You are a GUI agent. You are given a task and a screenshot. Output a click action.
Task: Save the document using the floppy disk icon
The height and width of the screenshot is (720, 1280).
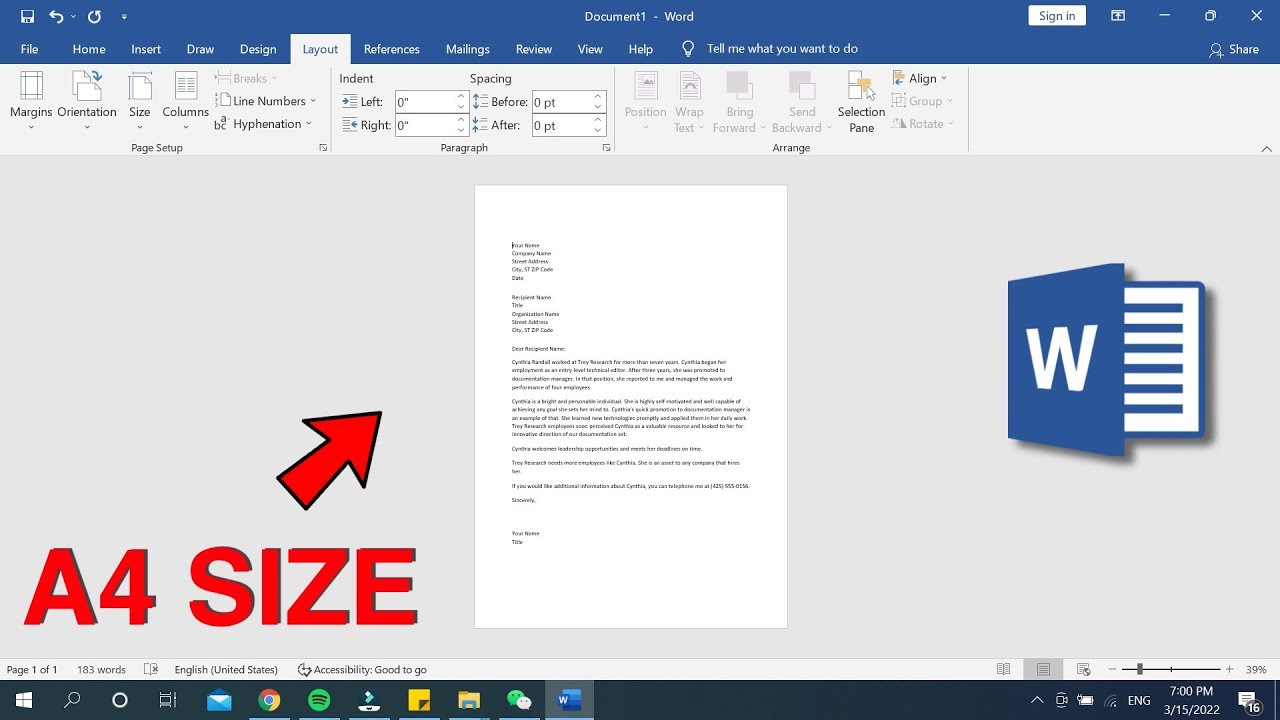[27, 16]
